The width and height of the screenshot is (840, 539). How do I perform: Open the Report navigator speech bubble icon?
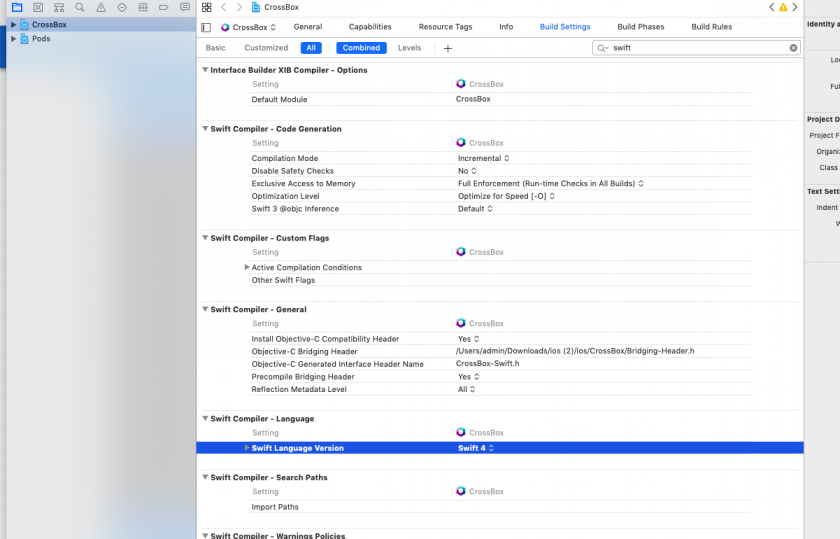coord(185,8)
